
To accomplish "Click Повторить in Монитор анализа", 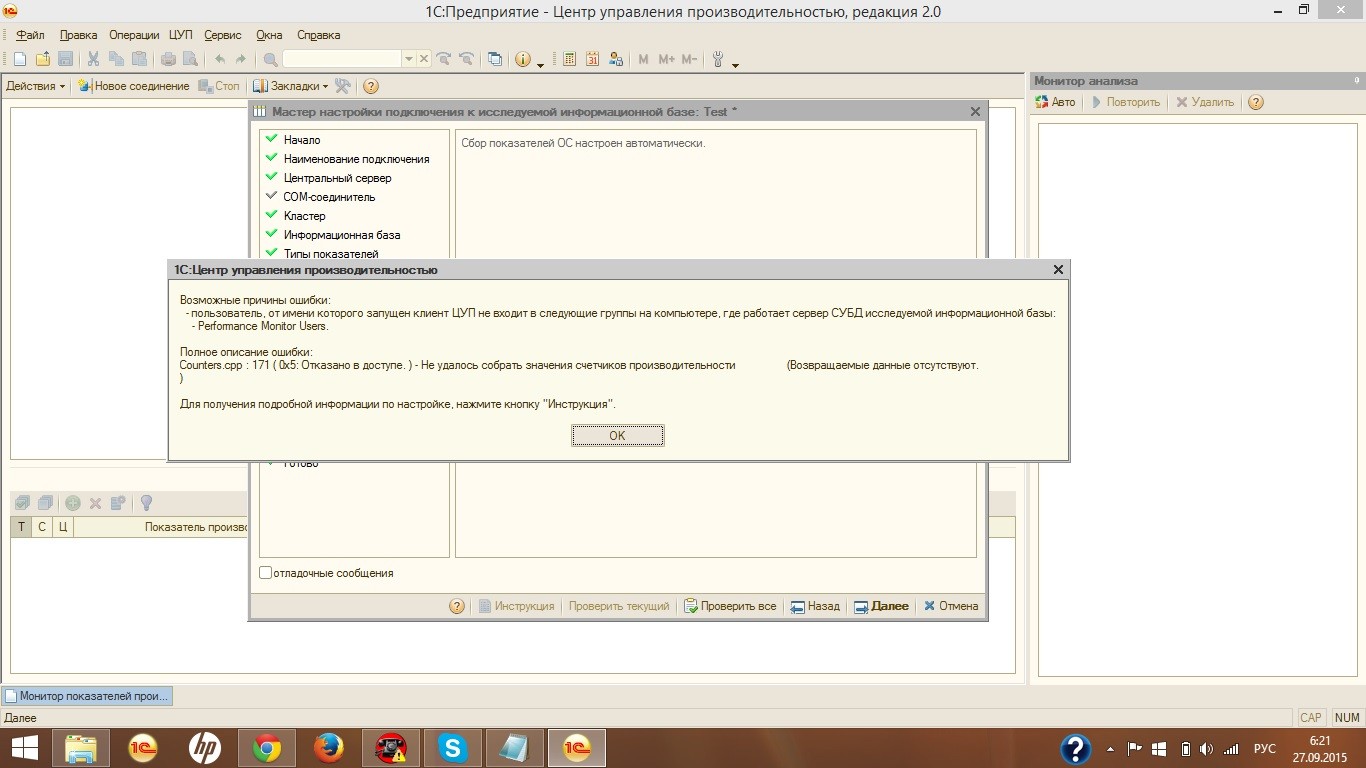I will [x=1125, y=102].
